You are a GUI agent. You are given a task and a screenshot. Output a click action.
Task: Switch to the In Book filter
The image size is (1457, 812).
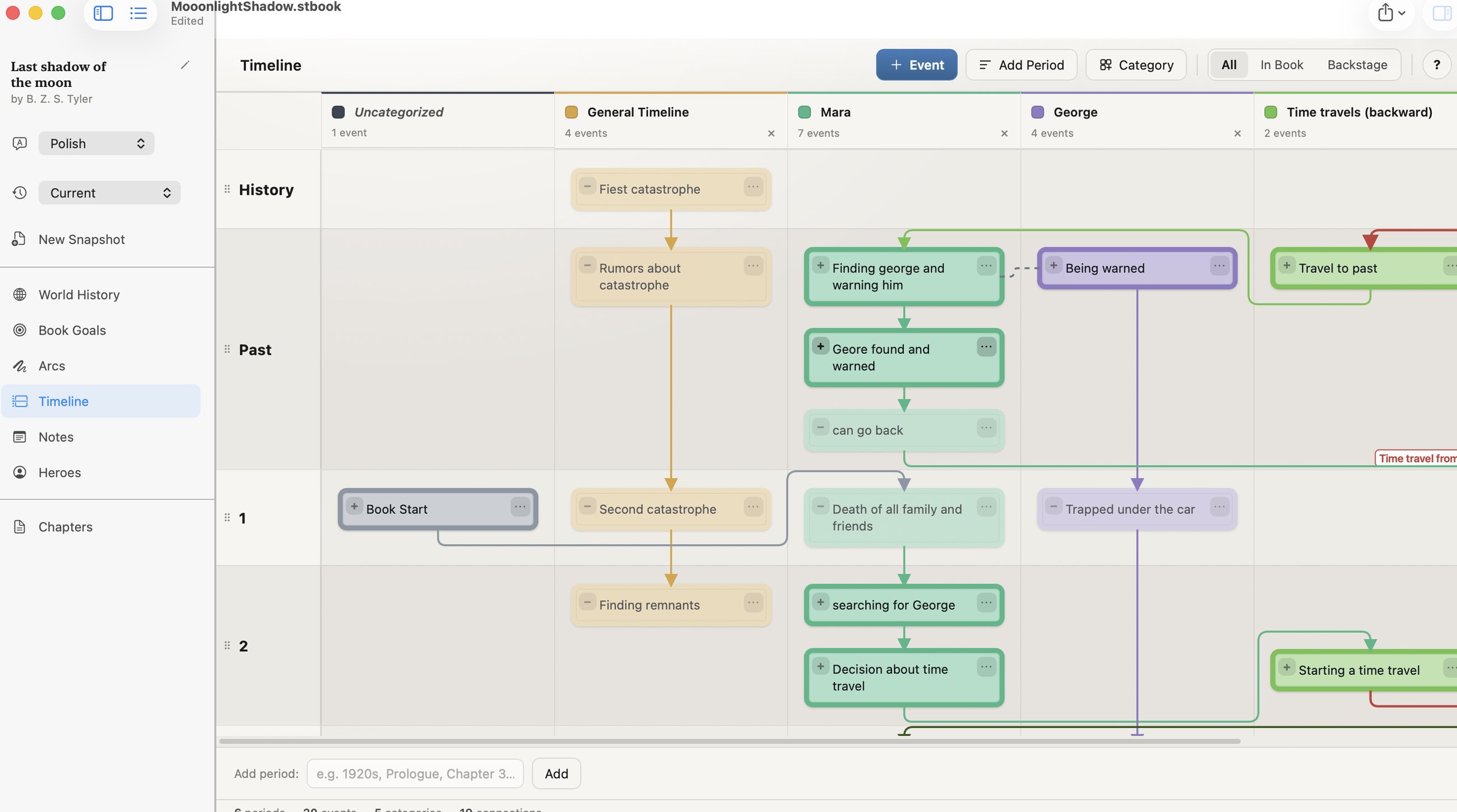coord(1282,65)
